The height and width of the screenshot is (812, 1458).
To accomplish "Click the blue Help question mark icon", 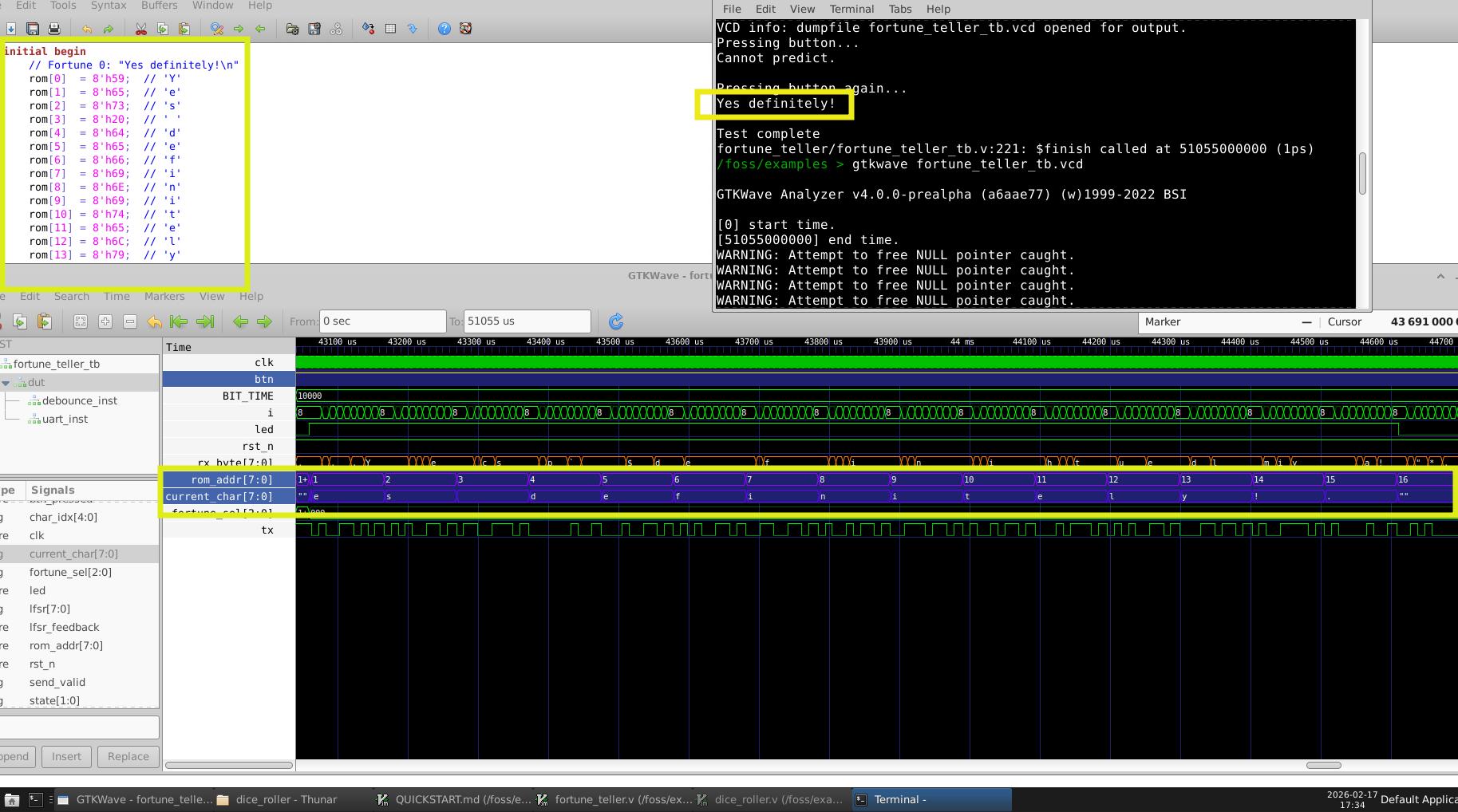I will coord(444,29).
